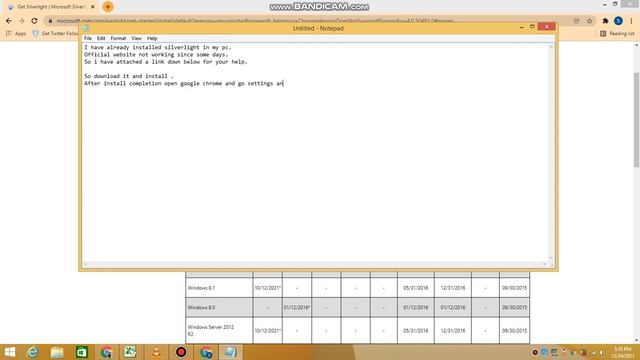Screen dimensions: 640x360
Task: Open the Windows Start button
Action: pyautogui.click(x=9, y=352)
